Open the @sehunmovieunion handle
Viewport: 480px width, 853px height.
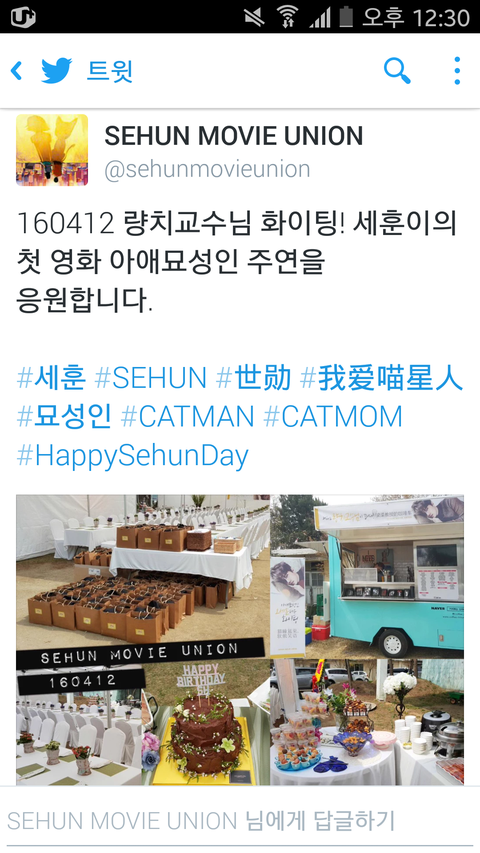pyautogui.click(x=207, y=169)
